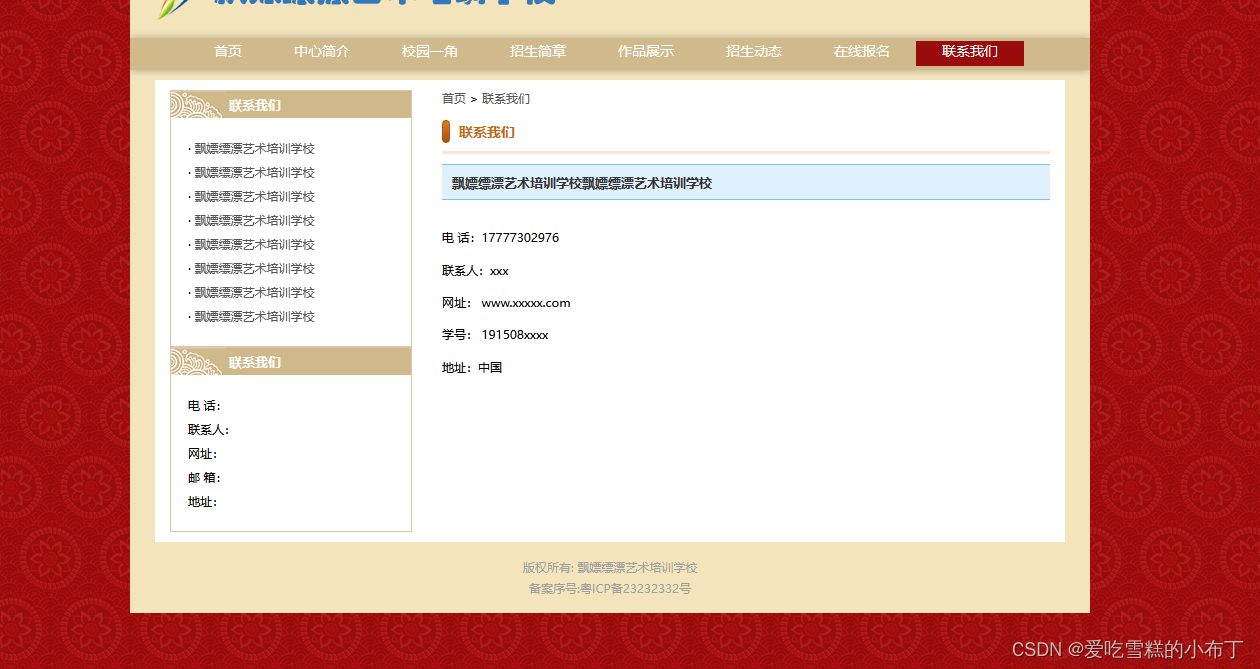Click the 邮 箱: label in the sidebar

coord(204,478)
